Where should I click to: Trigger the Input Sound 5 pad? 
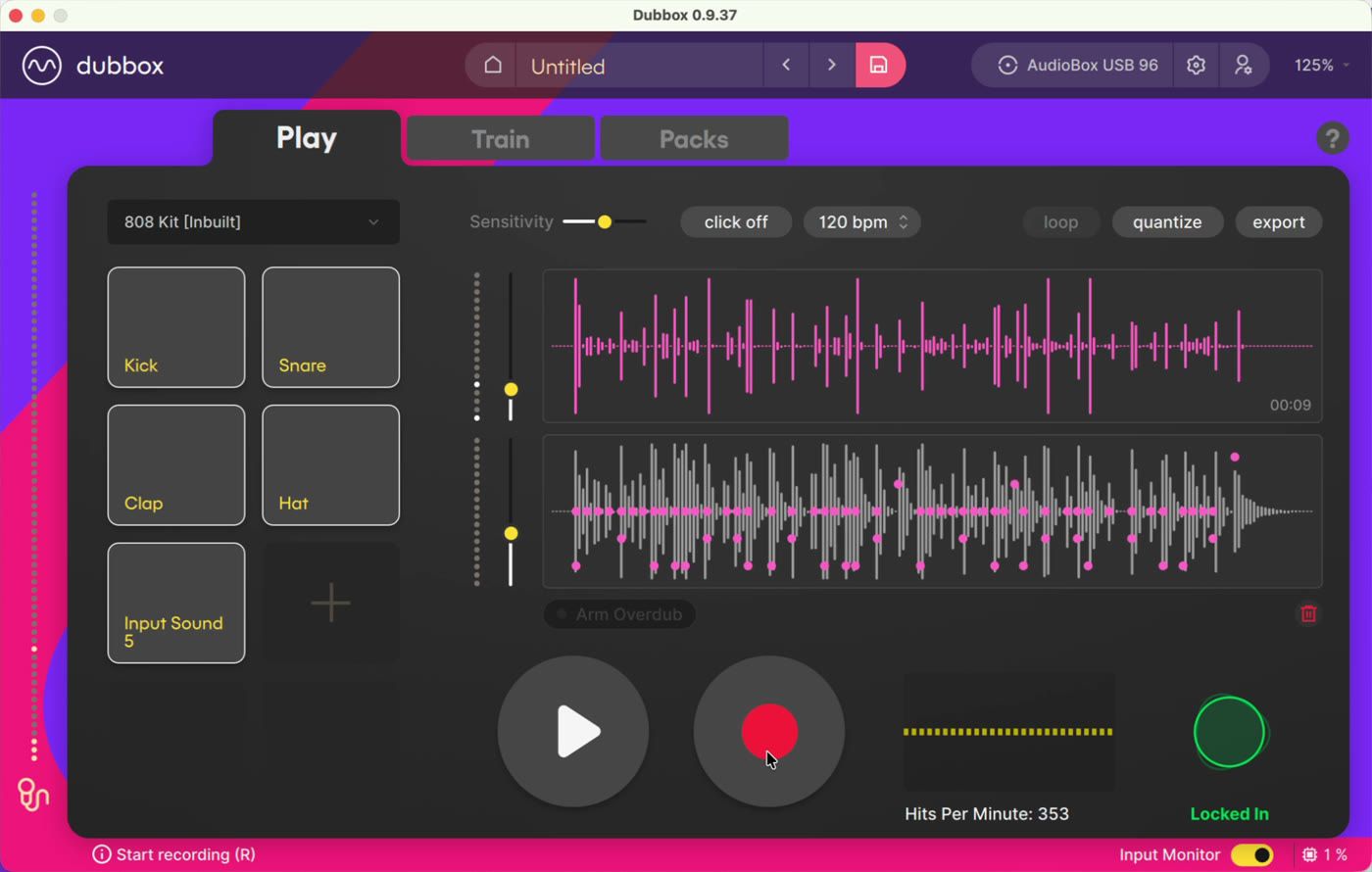pos(176,603)
